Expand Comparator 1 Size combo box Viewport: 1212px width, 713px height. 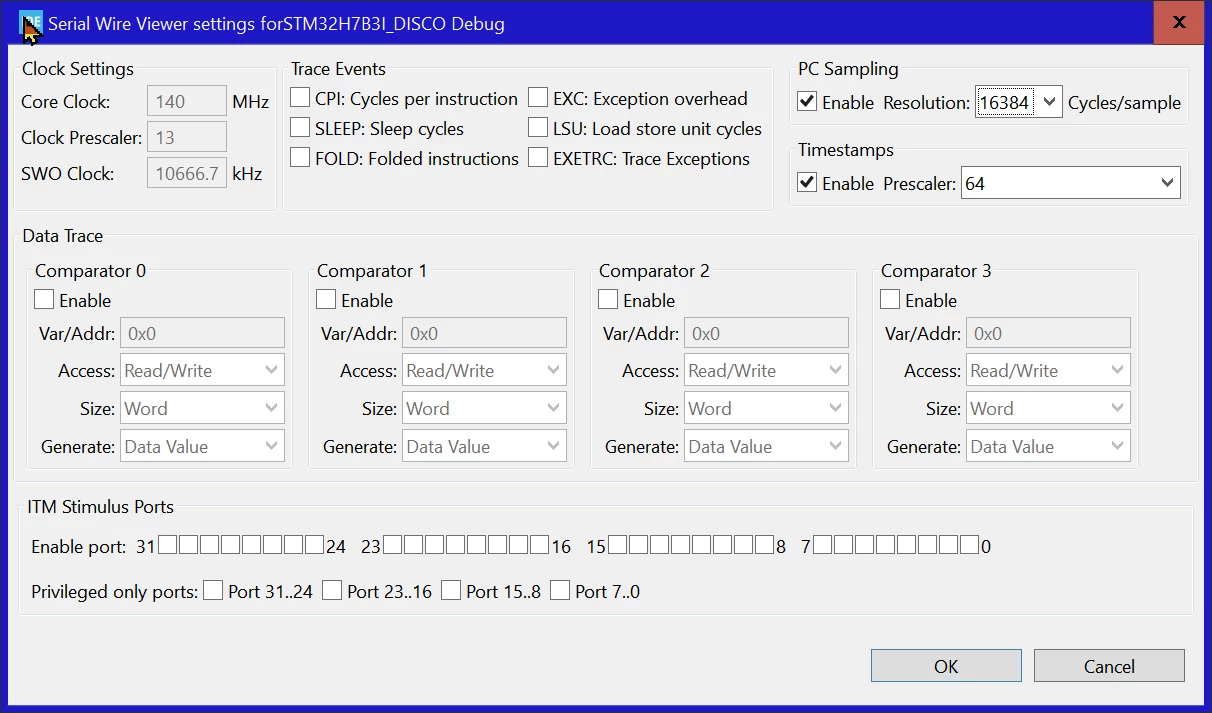pyautogui.click(x=484, y=408)
